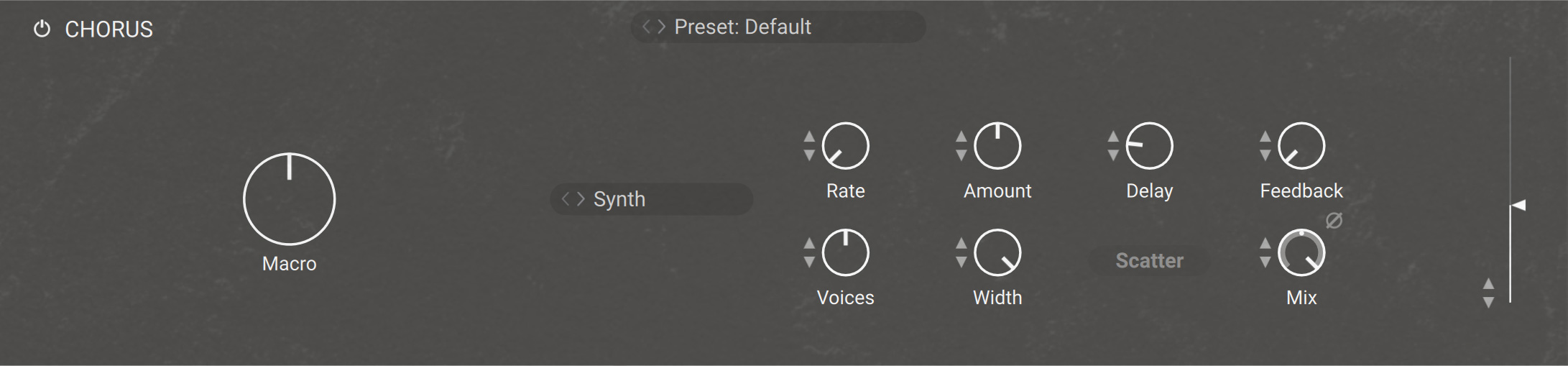Toggle the Chorus power button
Viewport: 1568px width, 366px height.
(42, 29)
